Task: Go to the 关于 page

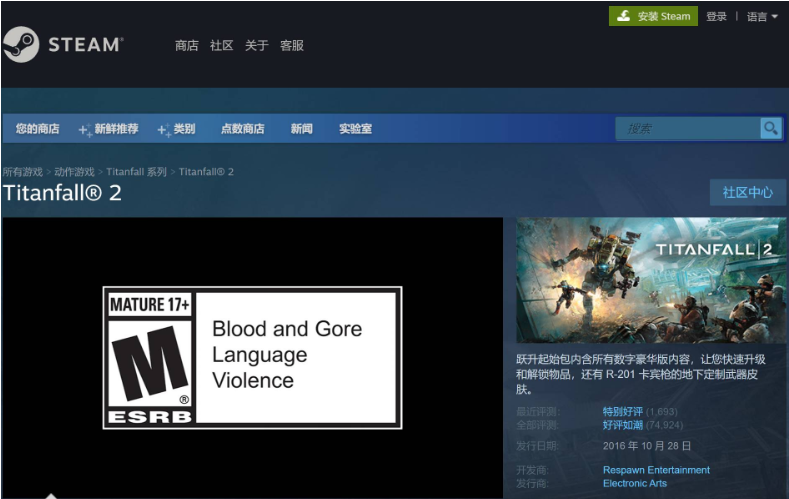Action: click(256, 45)
